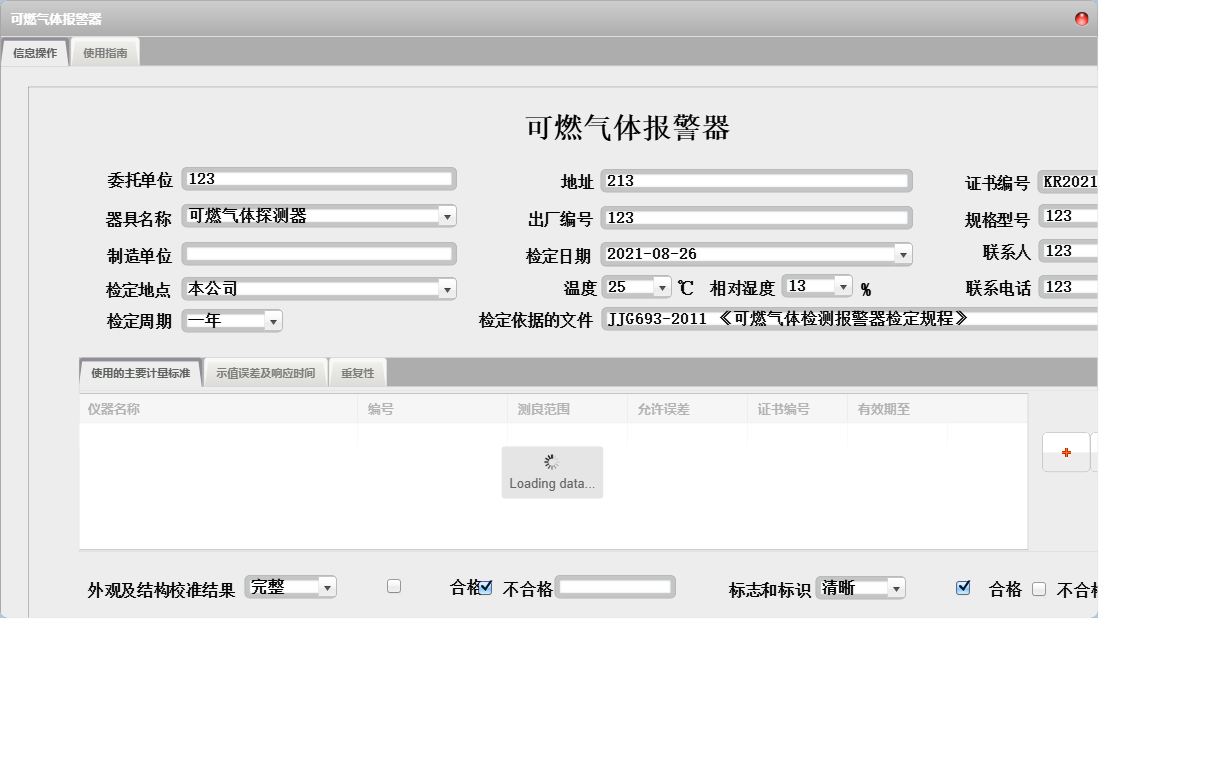Toggle the empty checkbox before 合格
This screenshot has width=1230, height=767.
coord(393,586)
